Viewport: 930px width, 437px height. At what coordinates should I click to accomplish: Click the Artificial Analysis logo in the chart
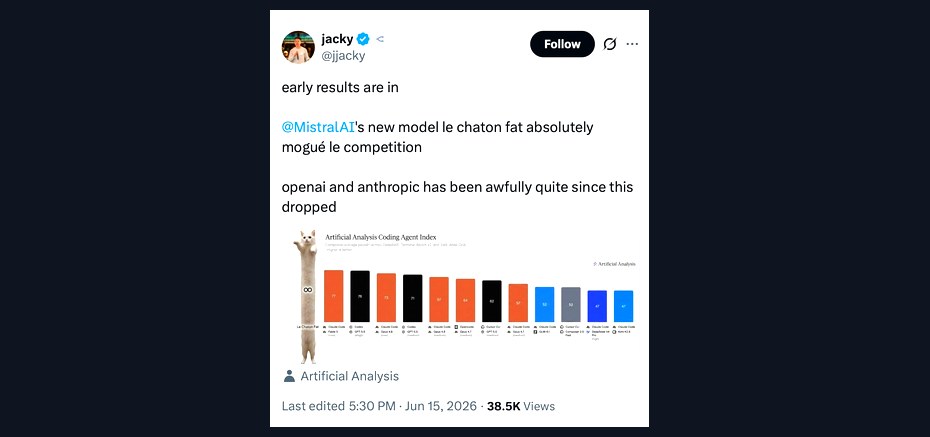614,264
